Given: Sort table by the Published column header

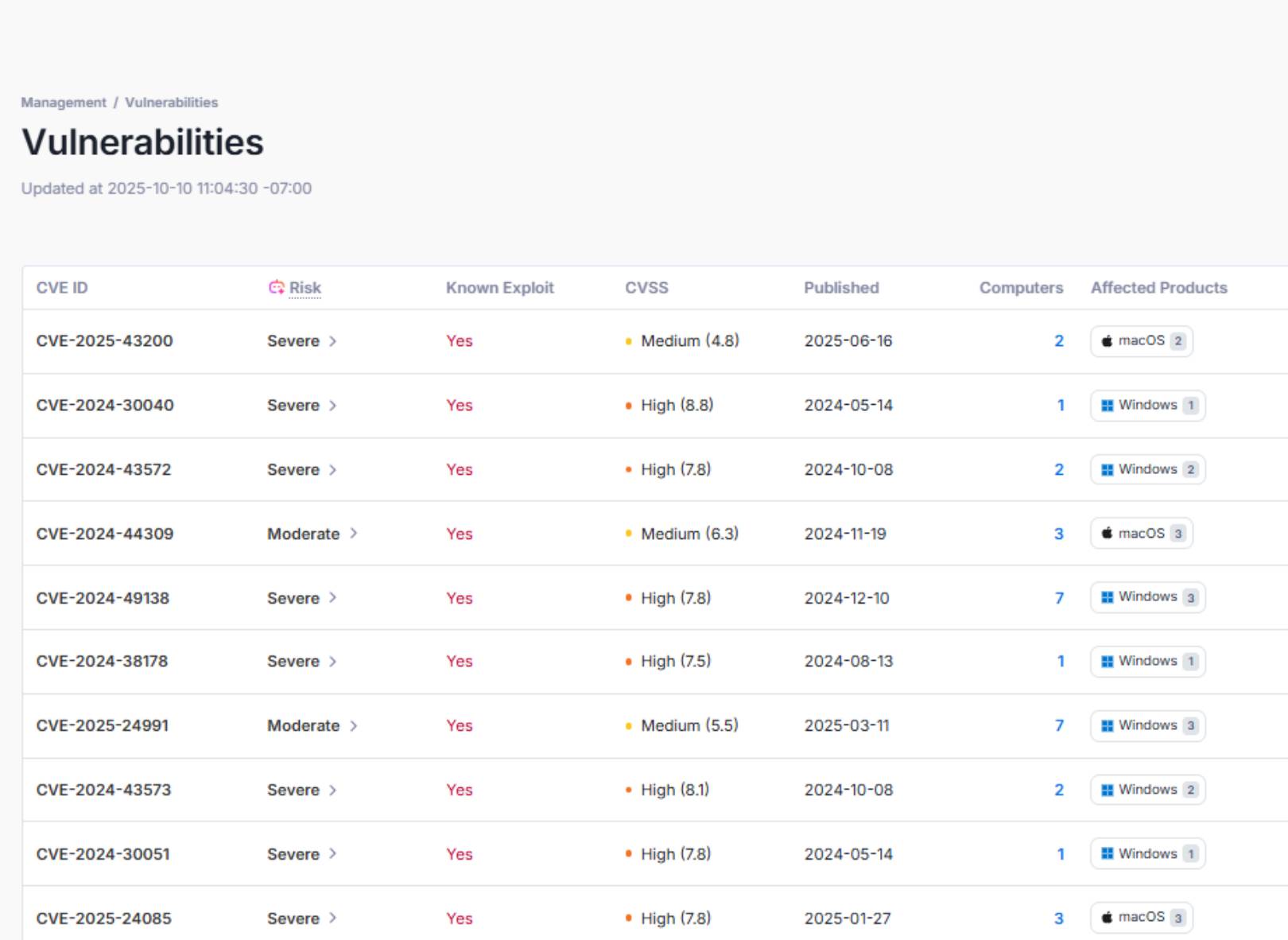Looking at the screenshot, I should coord(841,288).
